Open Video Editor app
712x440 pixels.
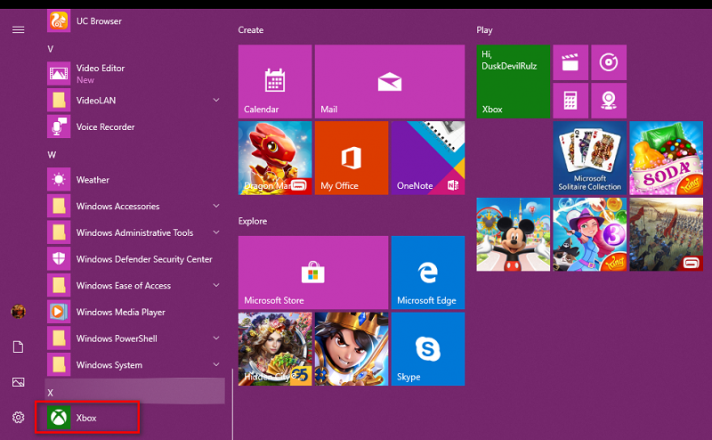point(135,74)
